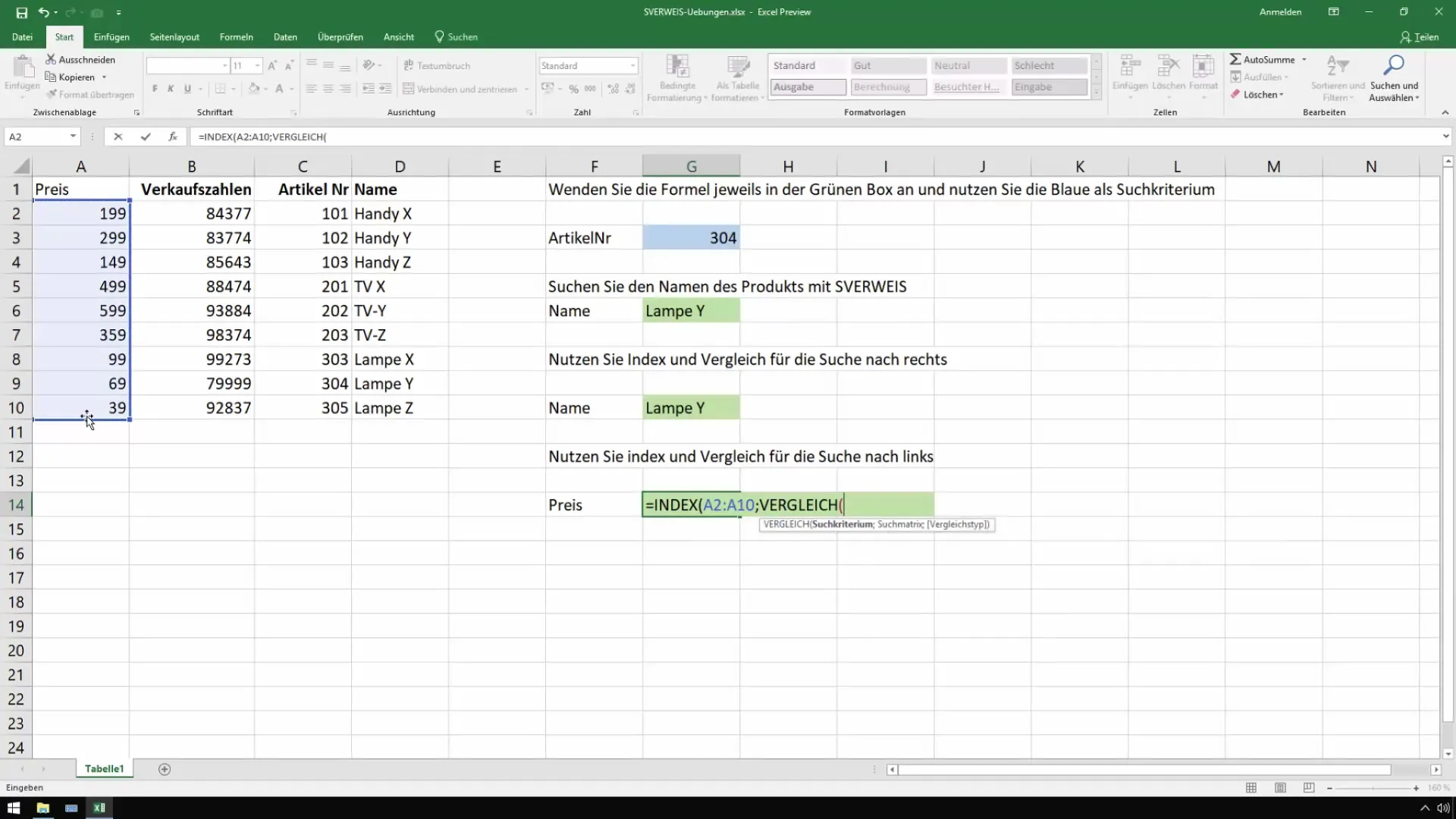Expand the formula bar
Screen dimensions: 1456x819
pyautogui.click(x=1445, y=136)
